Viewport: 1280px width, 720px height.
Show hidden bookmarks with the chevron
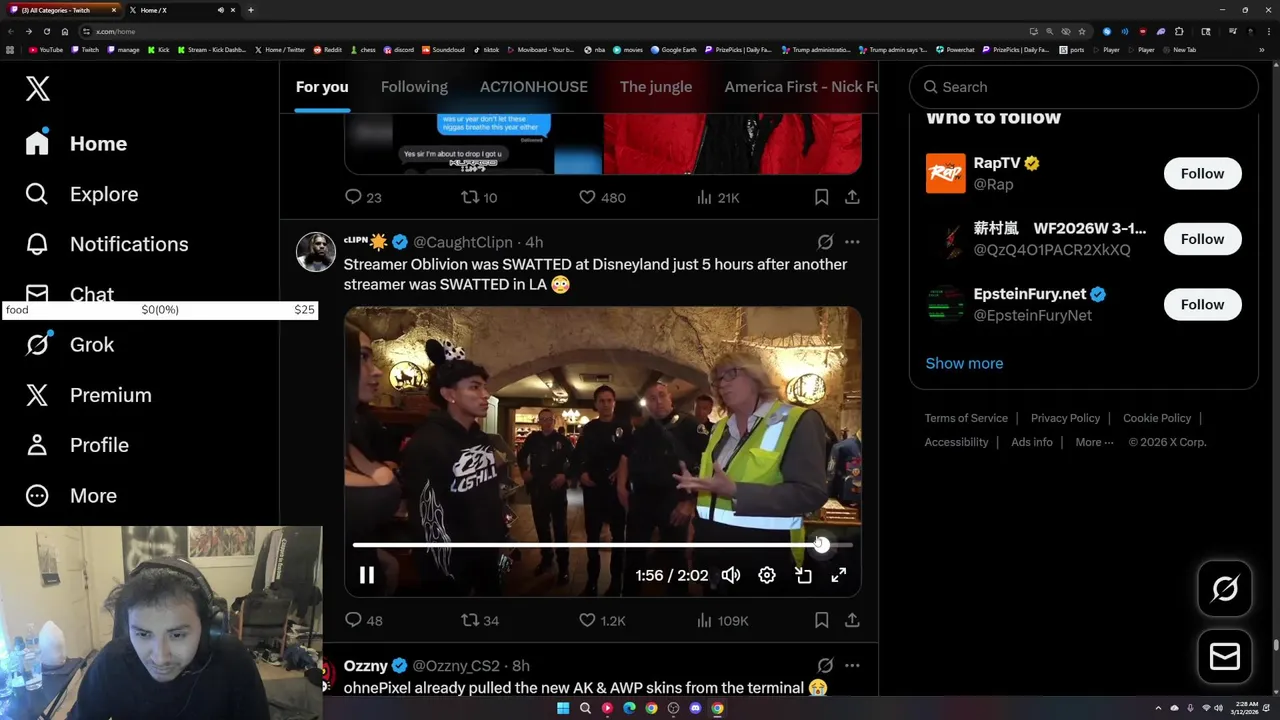point(1260,49)
